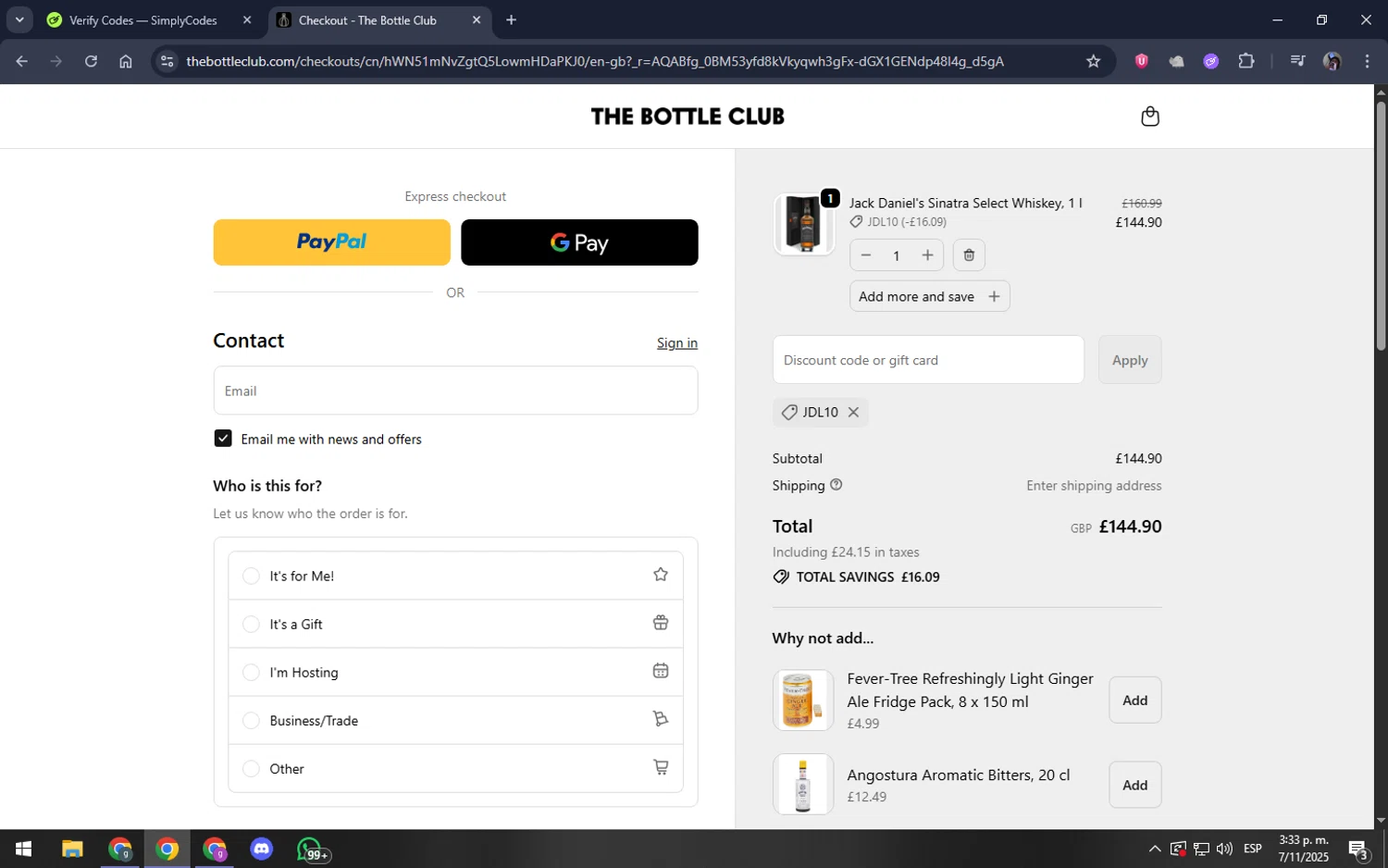Delete Jack Daniel's item with trash icon
The width and height of the screenshot is (1388, 868).
point(969,255)
